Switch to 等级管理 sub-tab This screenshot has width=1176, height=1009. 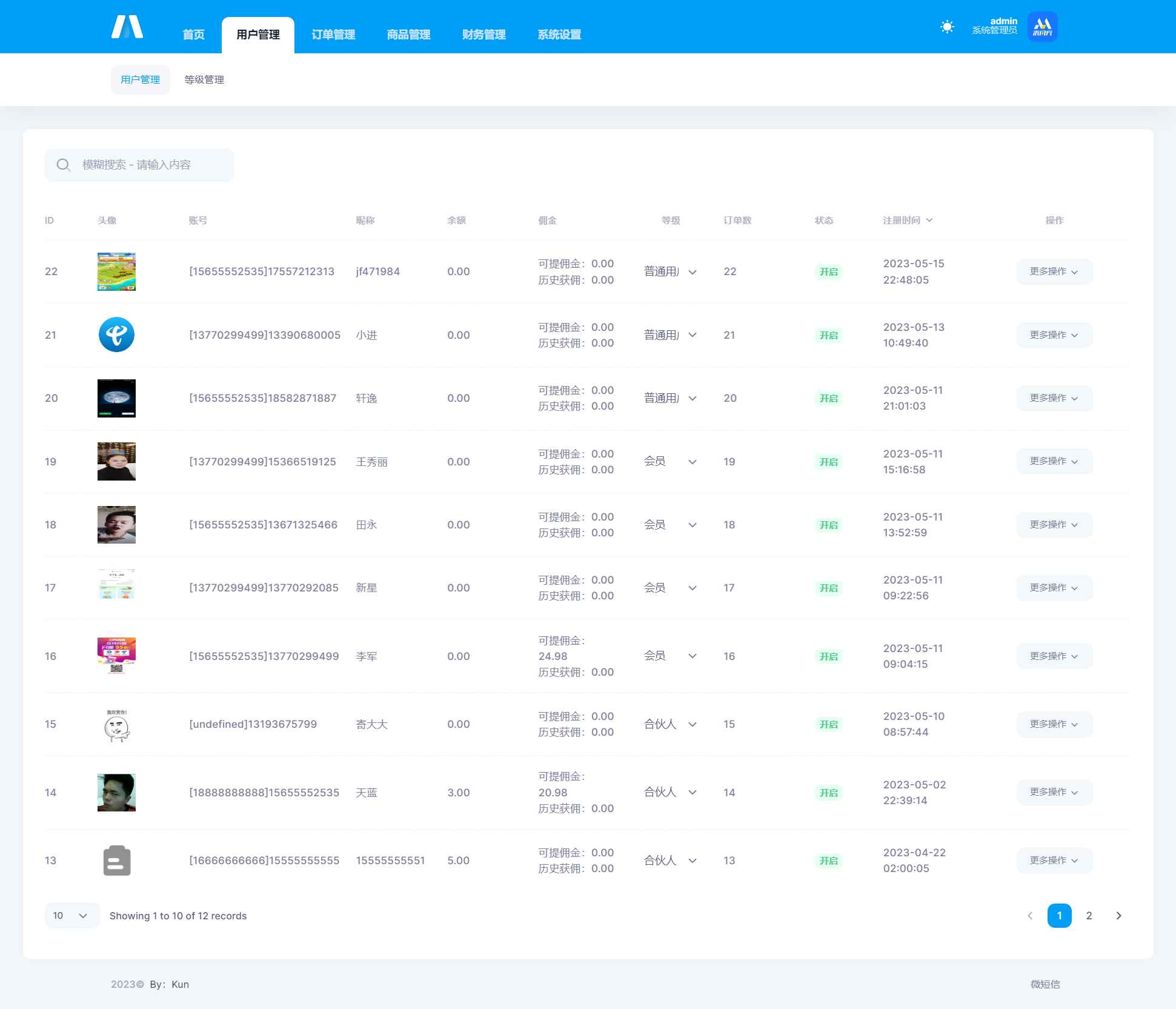(204, 80)
